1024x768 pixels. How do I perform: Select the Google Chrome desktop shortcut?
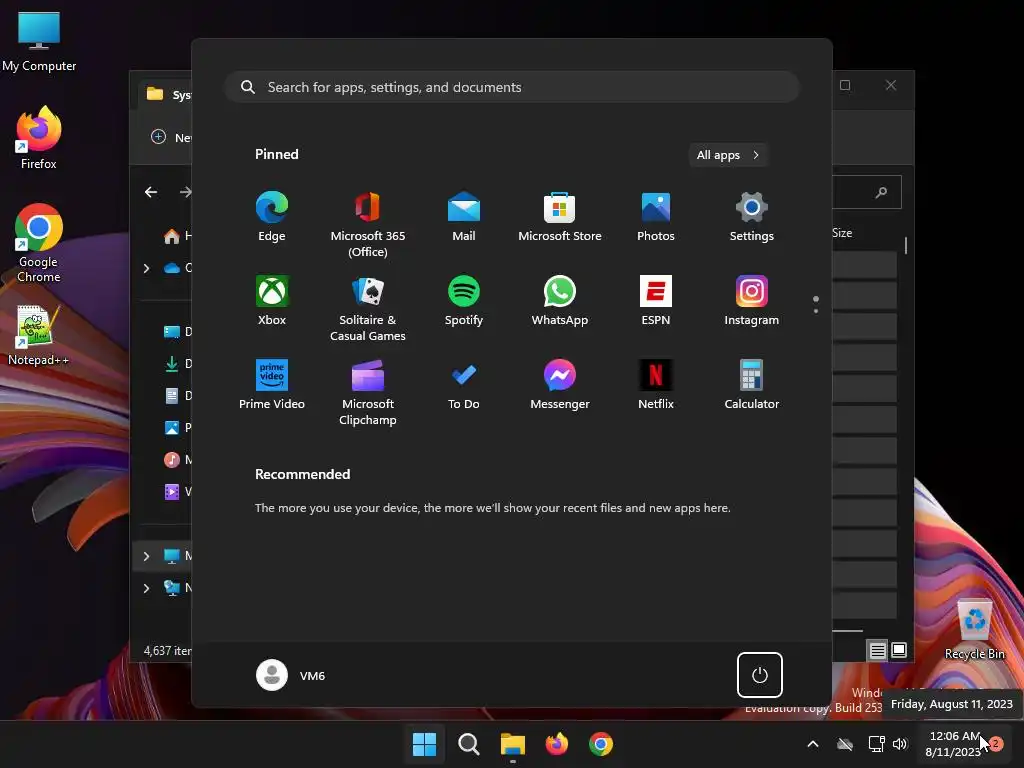tap(39, 243)
